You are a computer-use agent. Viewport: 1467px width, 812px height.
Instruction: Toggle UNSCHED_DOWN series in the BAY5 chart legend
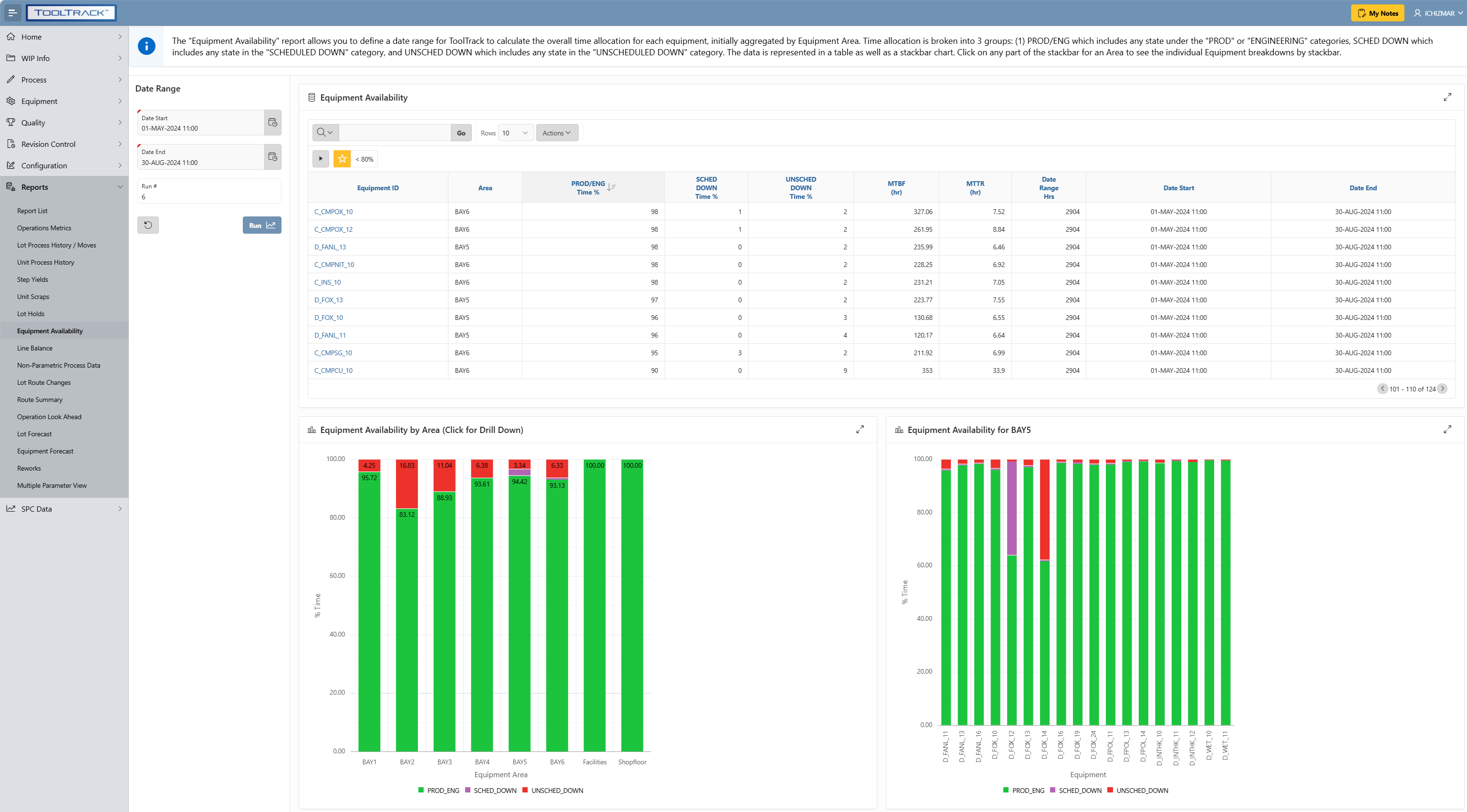point(1138,790)
